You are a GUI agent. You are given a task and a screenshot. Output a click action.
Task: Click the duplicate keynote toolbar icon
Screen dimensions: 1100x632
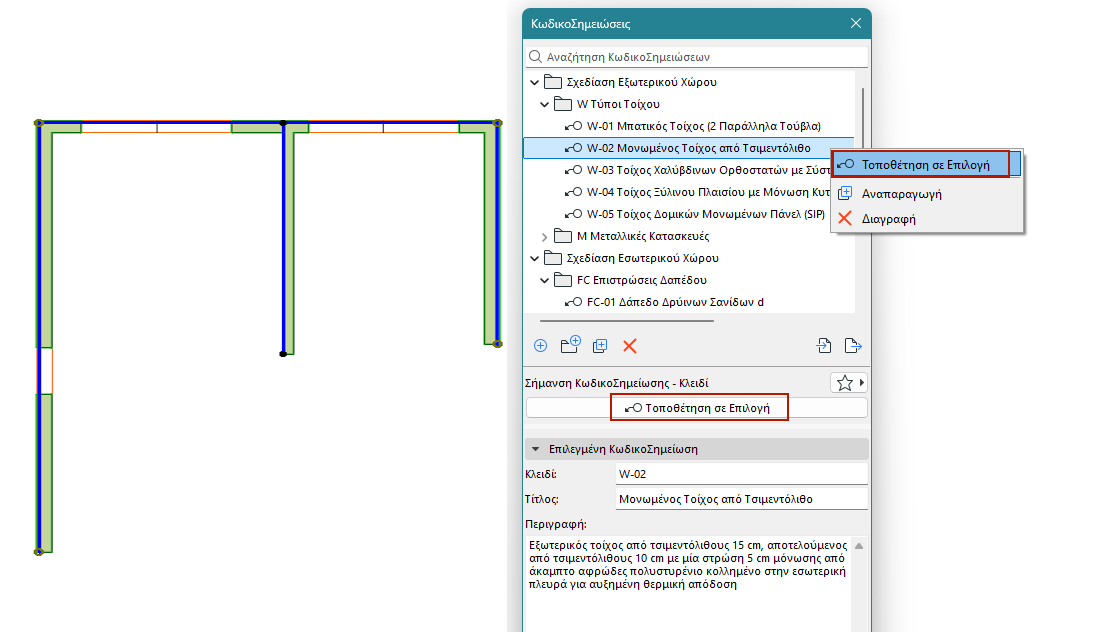point(600,346)
